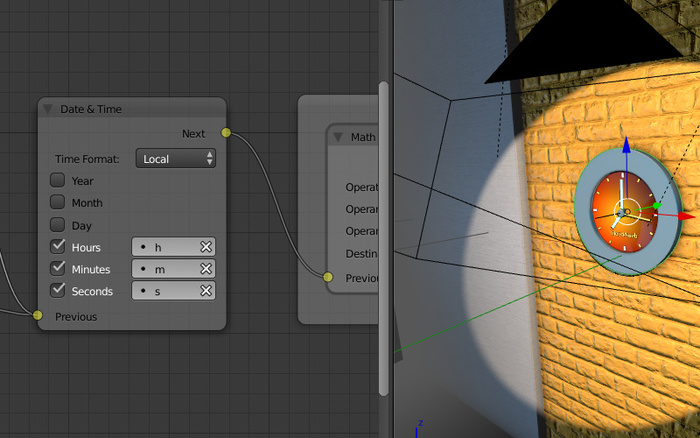The width and height of the screenshot is (700, 438).
Task: Click the Minutes text field containing m
Action: [165, 269]
